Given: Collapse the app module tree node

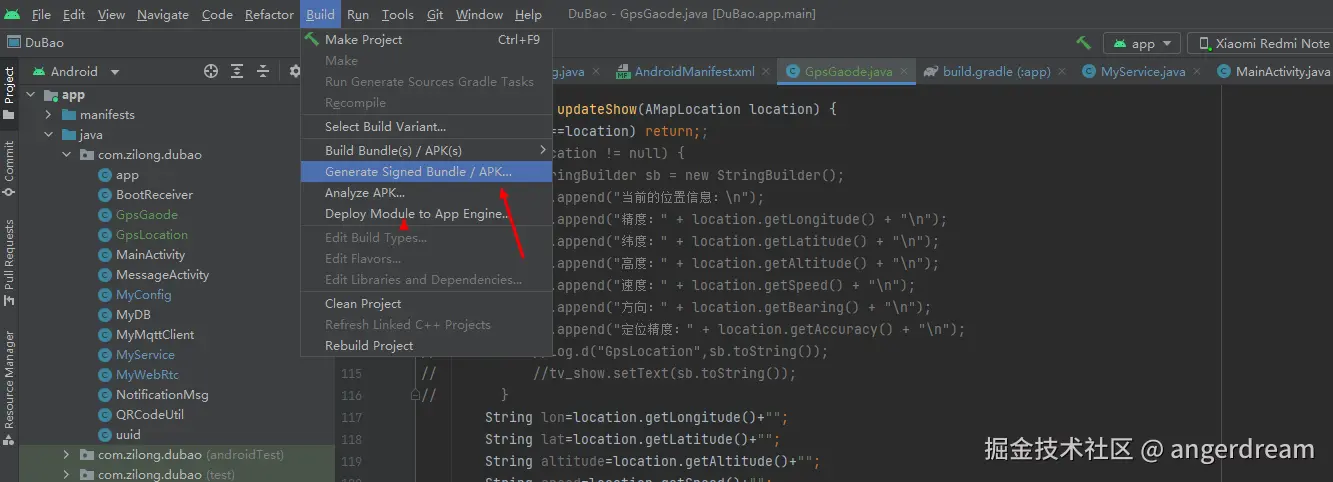Looking at the screenshot, I should coord(31,95).
